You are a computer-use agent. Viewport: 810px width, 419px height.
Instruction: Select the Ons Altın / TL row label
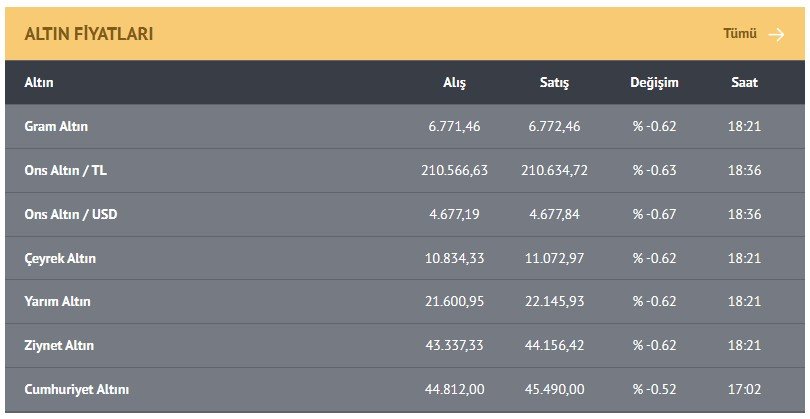[65, 171]
